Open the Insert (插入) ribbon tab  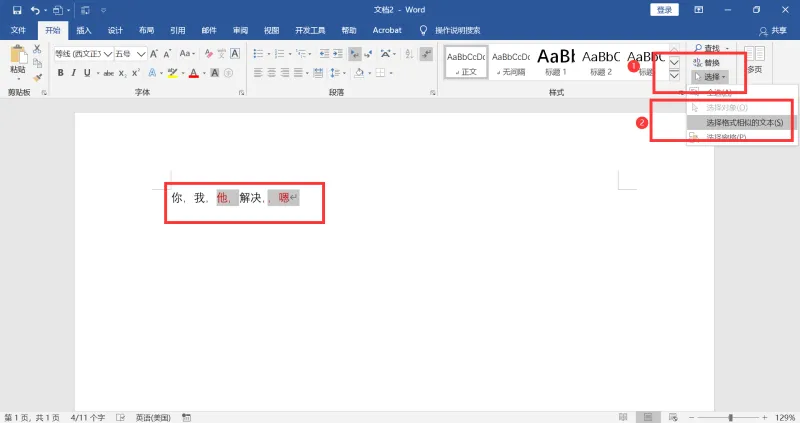coord(84,31)
